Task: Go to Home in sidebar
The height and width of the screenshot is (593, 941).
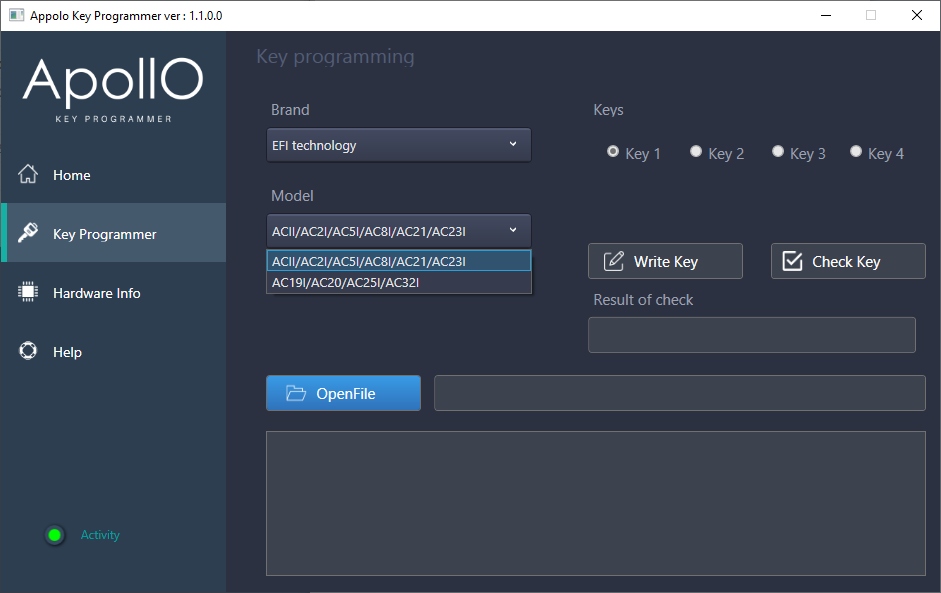Action: pos(113,175)
